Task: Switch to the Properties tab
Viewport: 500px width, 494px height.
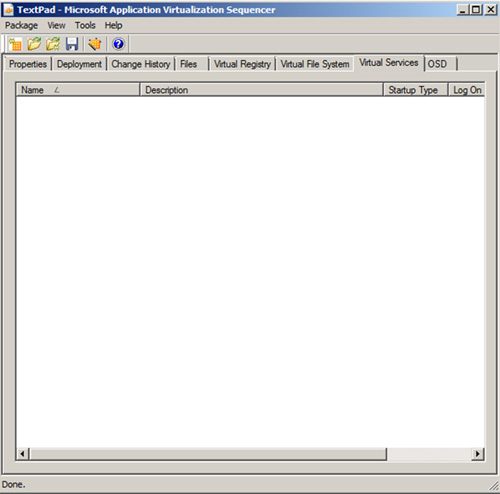Action: tap(28, 64)
